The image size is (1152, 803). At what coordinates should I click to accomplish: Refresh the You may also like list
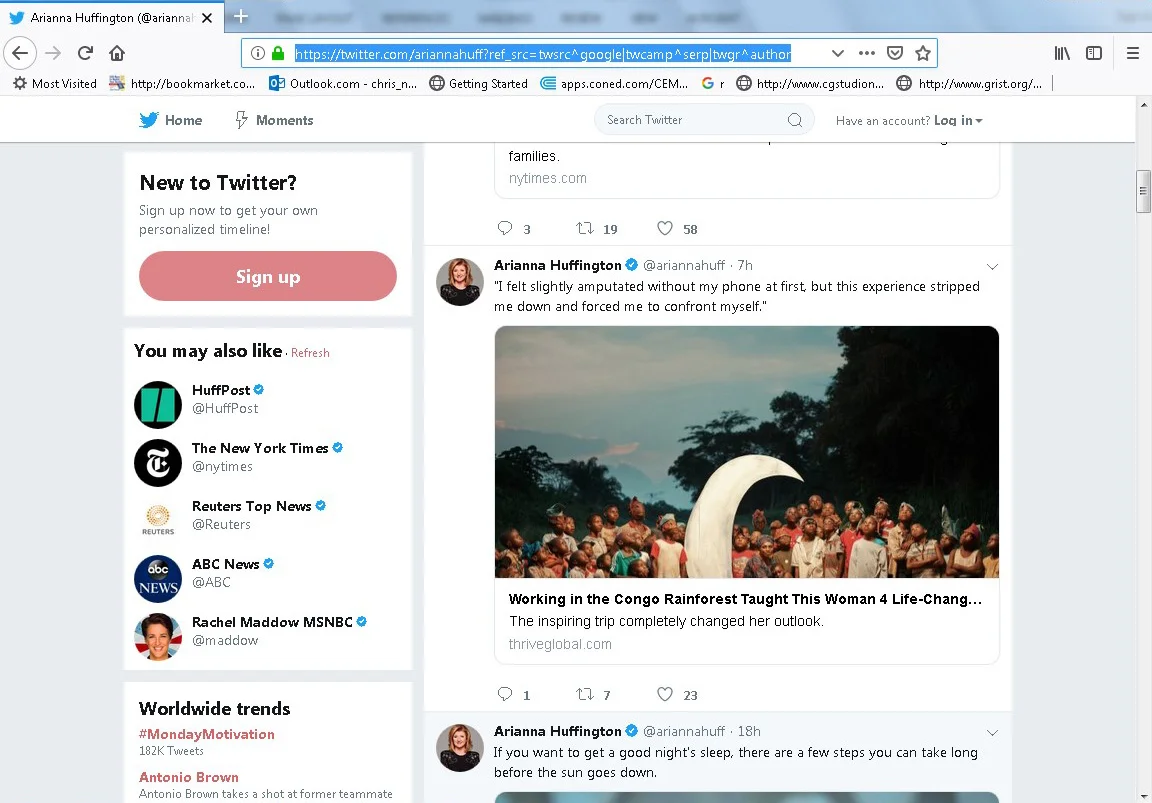[310, 353]
